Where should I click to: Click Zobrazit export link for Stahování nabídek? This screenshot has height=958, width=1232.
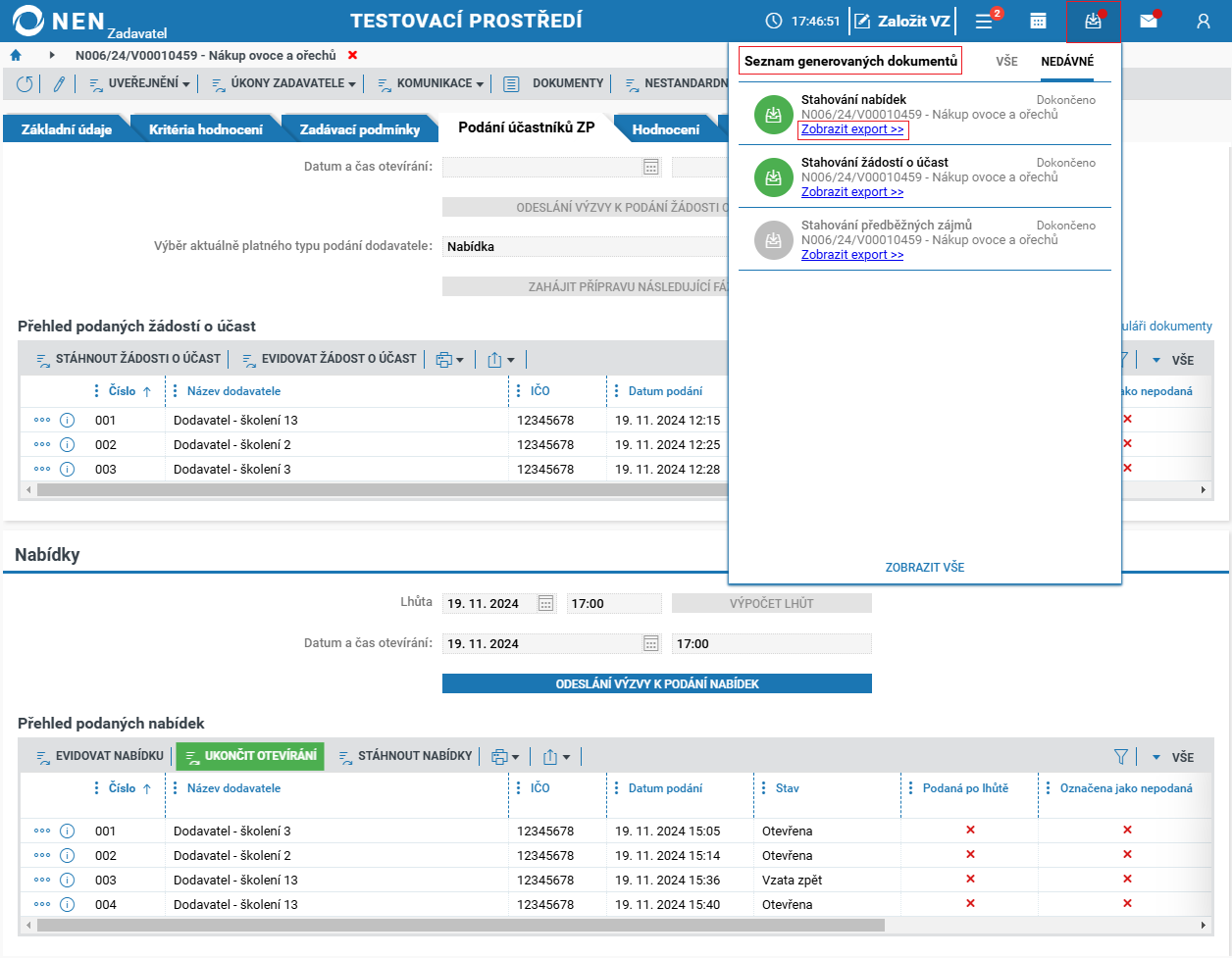852,129
